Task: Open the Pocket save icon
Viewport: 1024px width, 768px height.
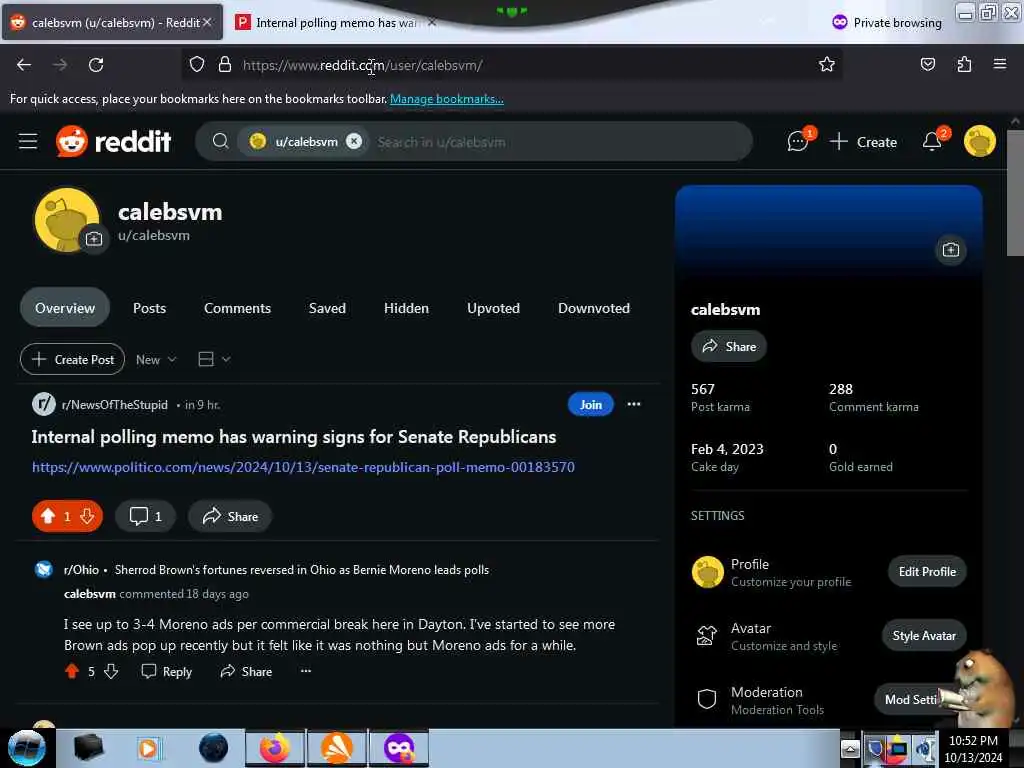Action: coord(927,65)
